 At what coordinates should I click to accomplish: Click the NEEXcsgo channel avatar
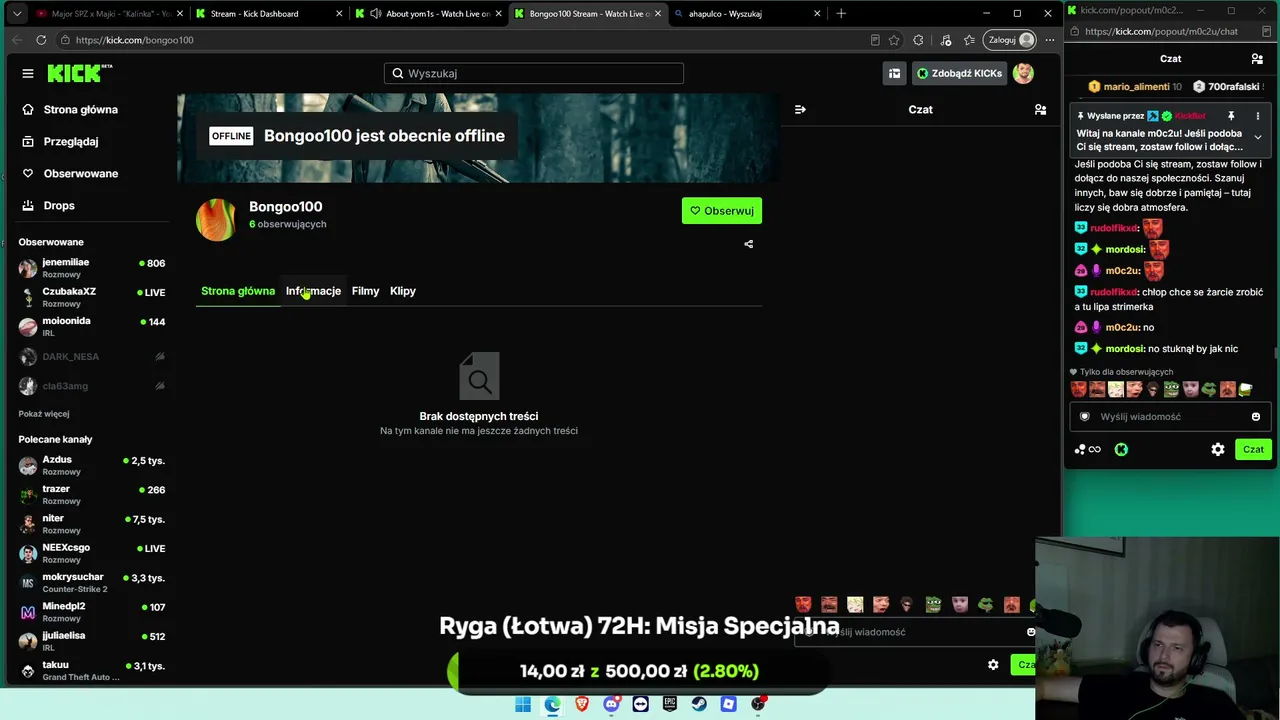pyautogui.click(x=28, y=553)
